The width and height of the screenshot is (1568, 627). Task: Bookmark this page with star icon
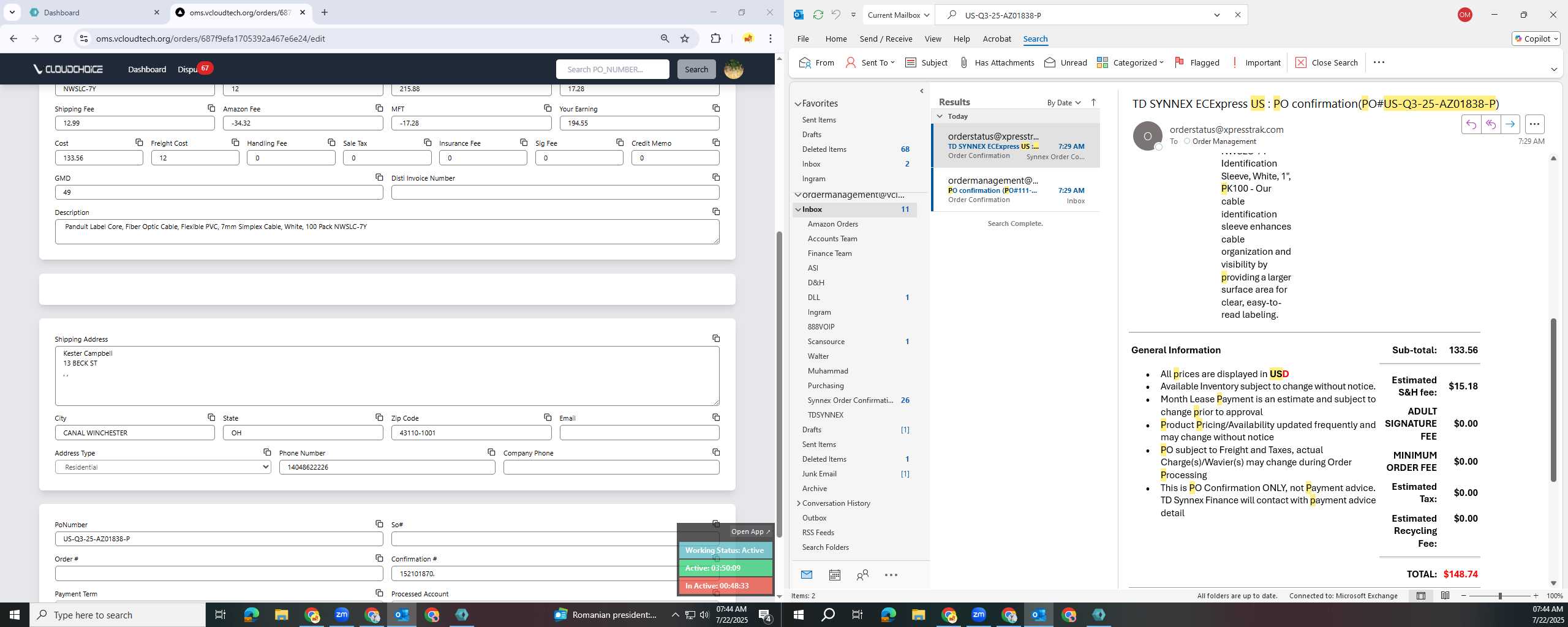coord(685,39)
